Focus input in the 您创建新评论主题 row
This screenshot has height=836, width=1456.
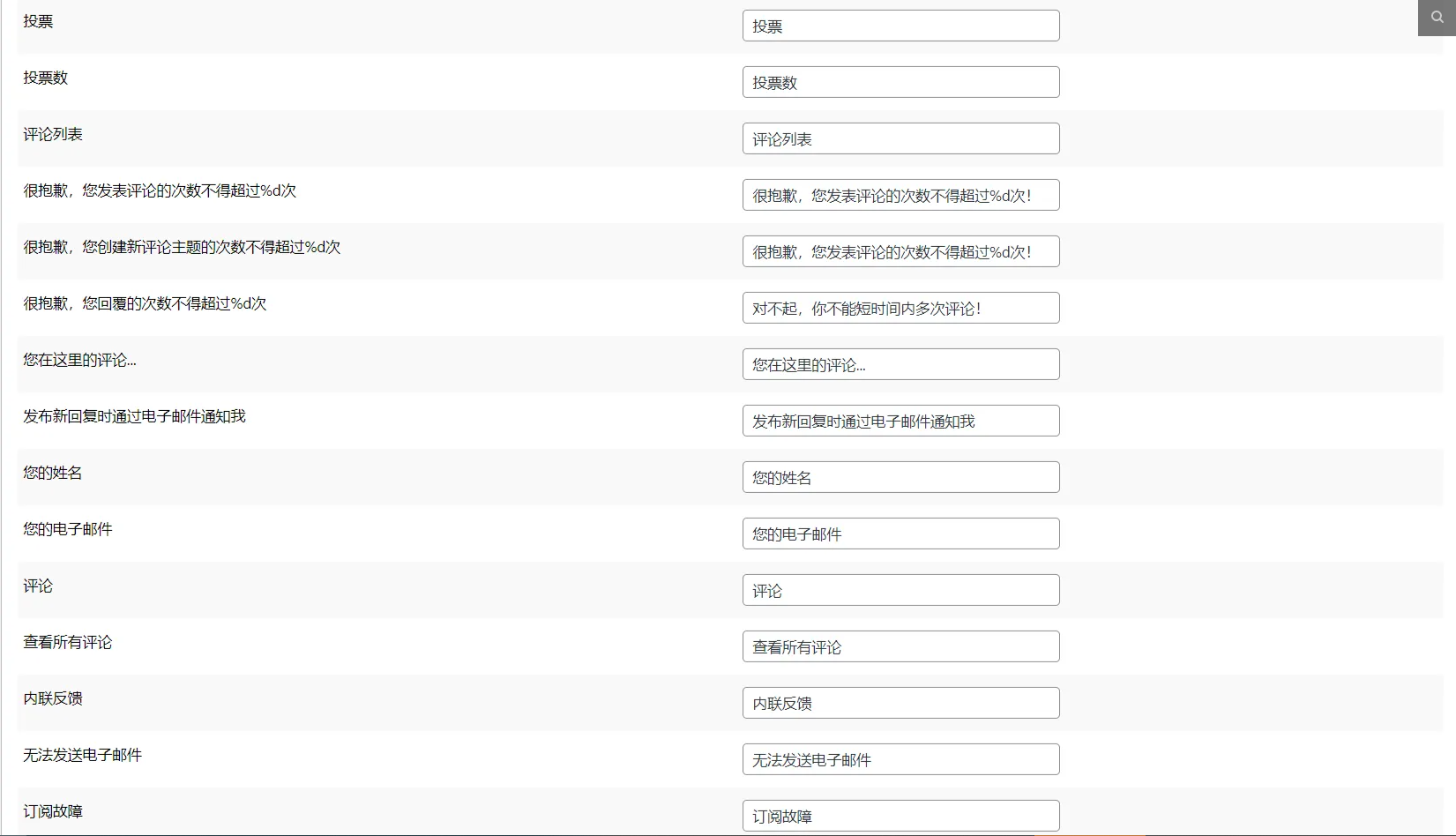[900, 251]
